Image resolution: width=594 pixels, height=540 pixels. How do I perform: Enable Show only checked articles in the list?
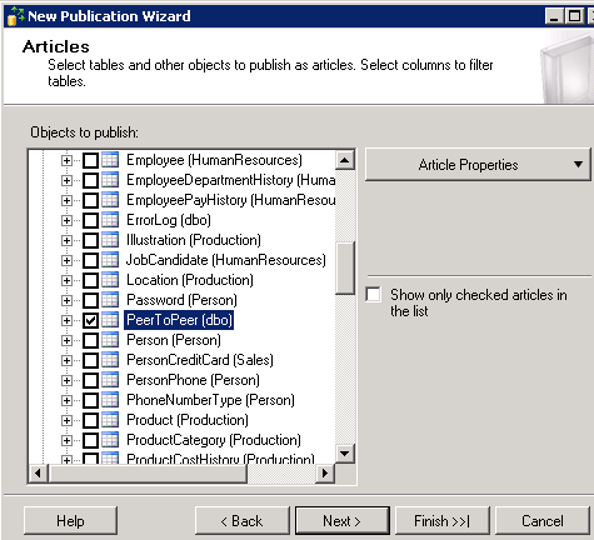[374, 295]
